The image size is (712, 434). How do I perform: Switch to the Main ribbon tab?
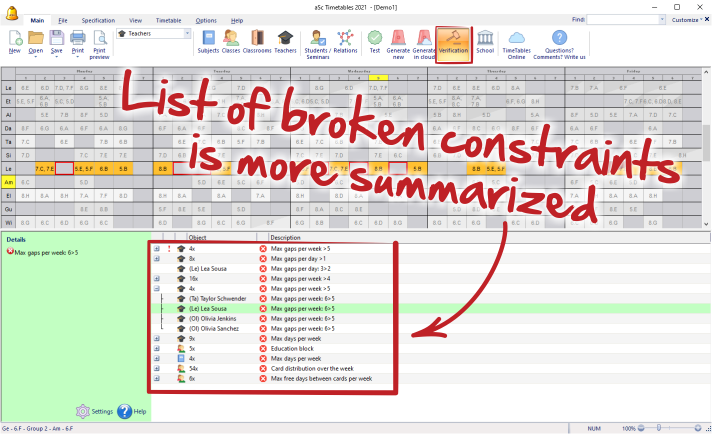(x=37, y=20)
